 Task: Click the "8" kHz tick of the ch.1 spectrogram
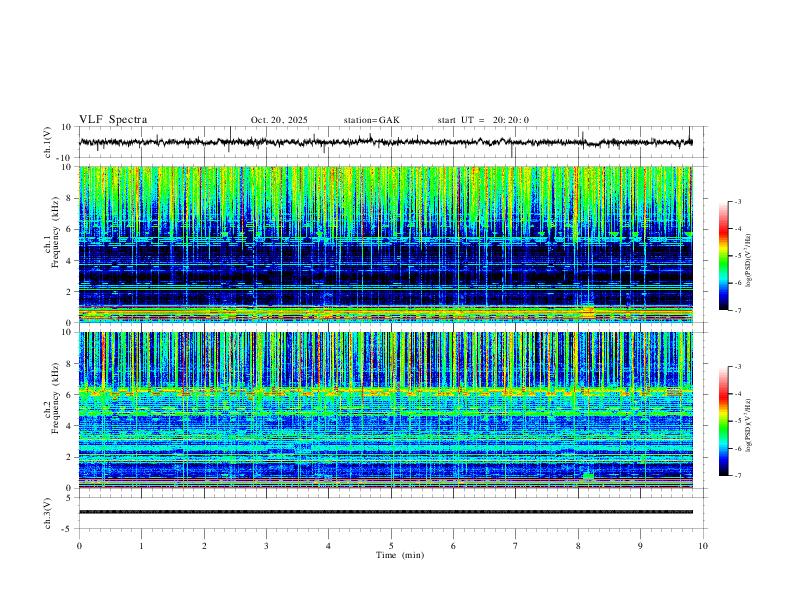click(71, 198)
